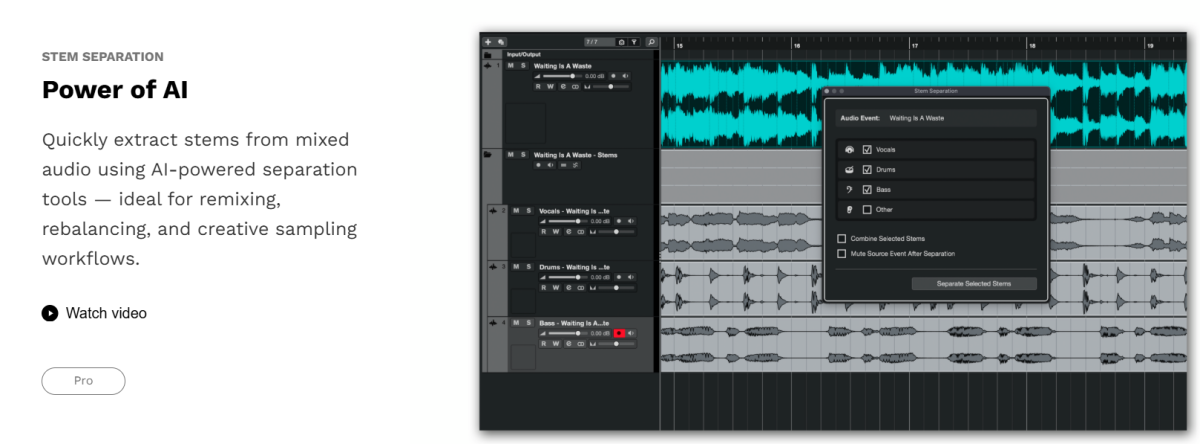Image resolution: width=1200 pixels, height=444 pixels.
Task: Enable record on the Vocals track
Action: [x=619, y=221]
